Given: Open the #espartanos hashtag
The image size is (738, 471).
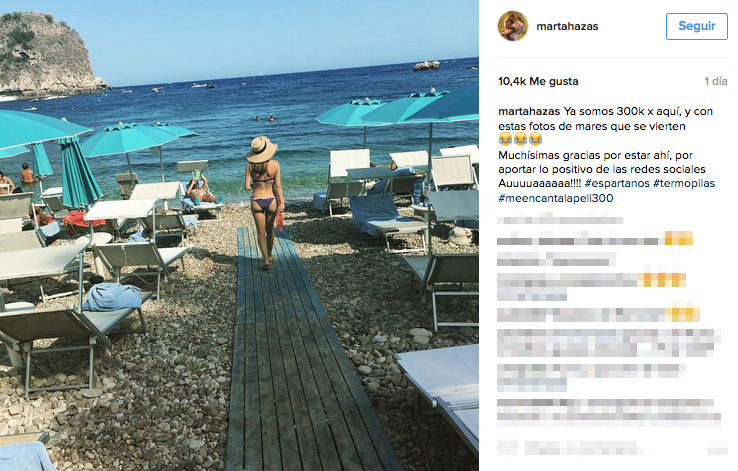Looking at the screenshot, I should [617, 184].
